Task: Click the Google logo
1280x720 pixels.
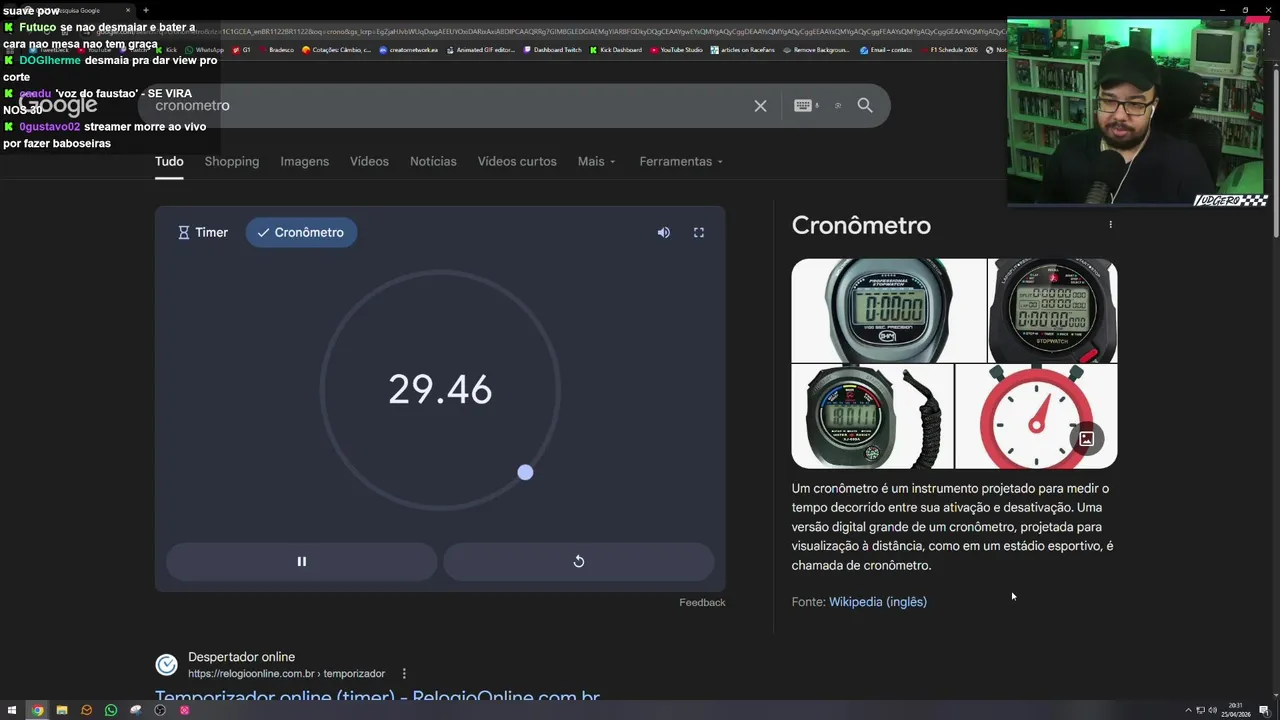Action: click(58, 104)
